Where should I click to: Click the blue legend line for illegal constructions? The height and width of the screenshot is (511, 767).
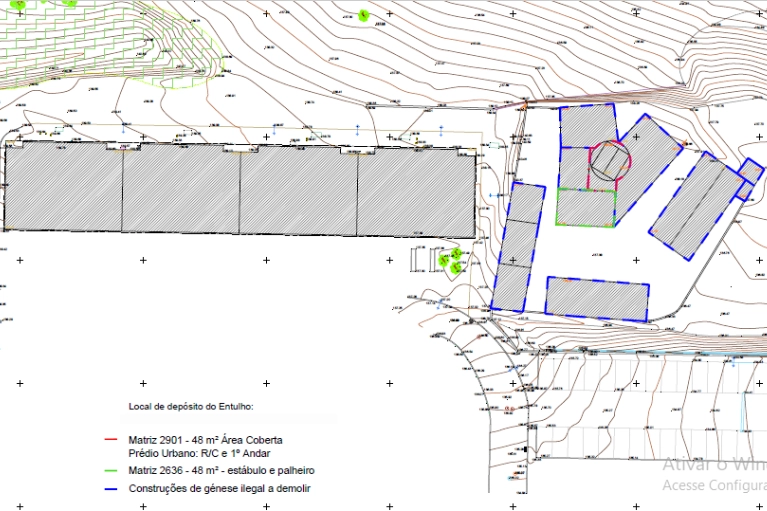coord(115,489)
